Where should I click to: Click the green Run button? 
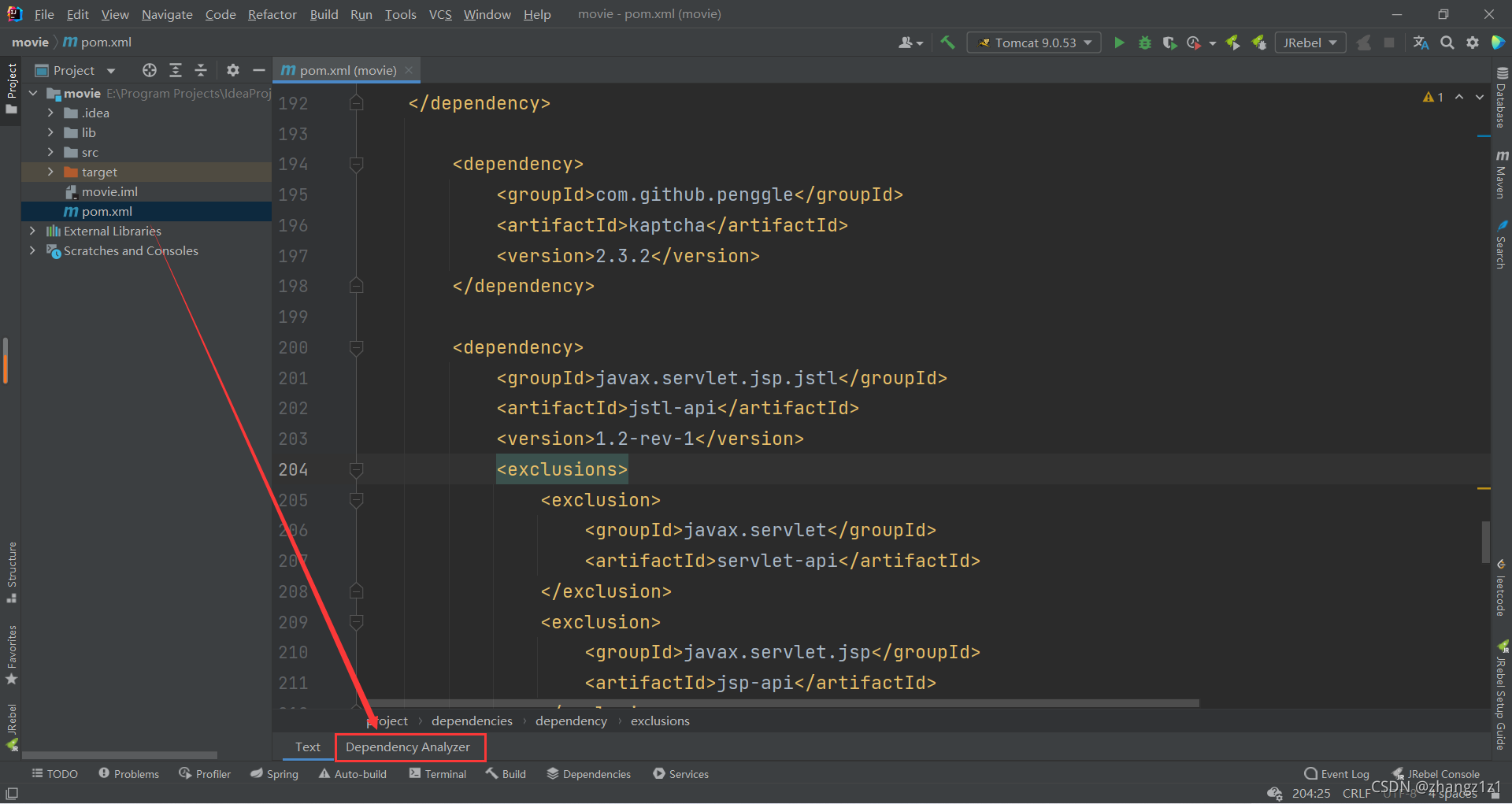point(1119,43)
